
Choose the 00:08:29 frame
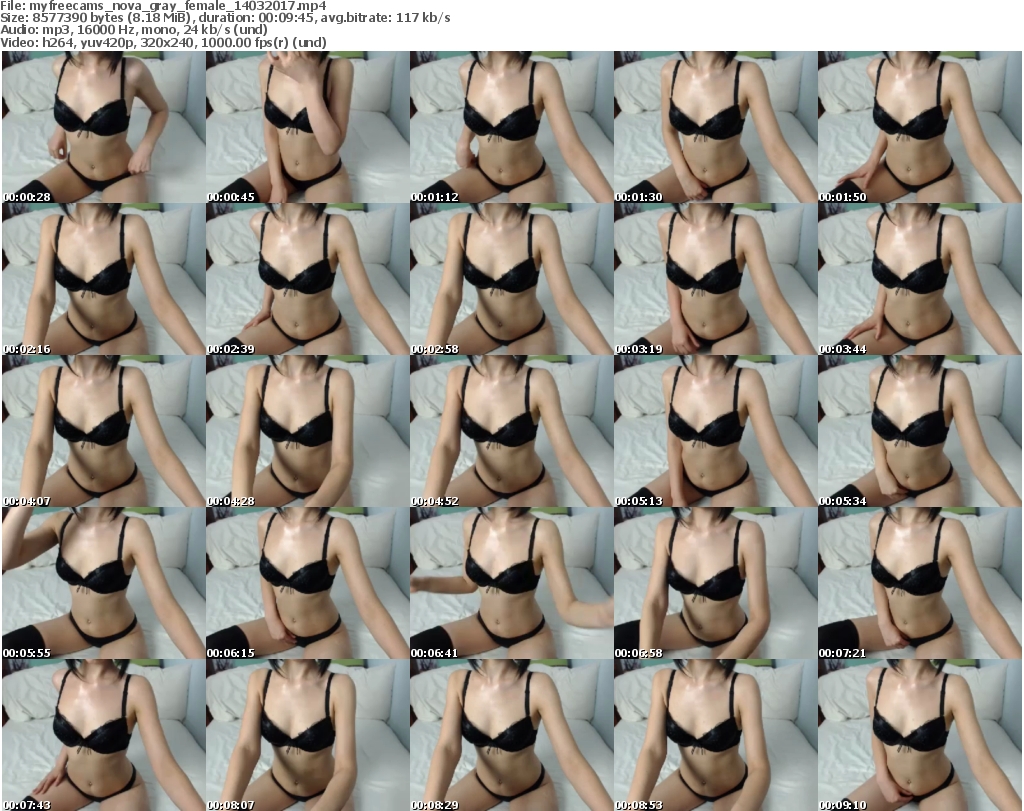point(511,736)
